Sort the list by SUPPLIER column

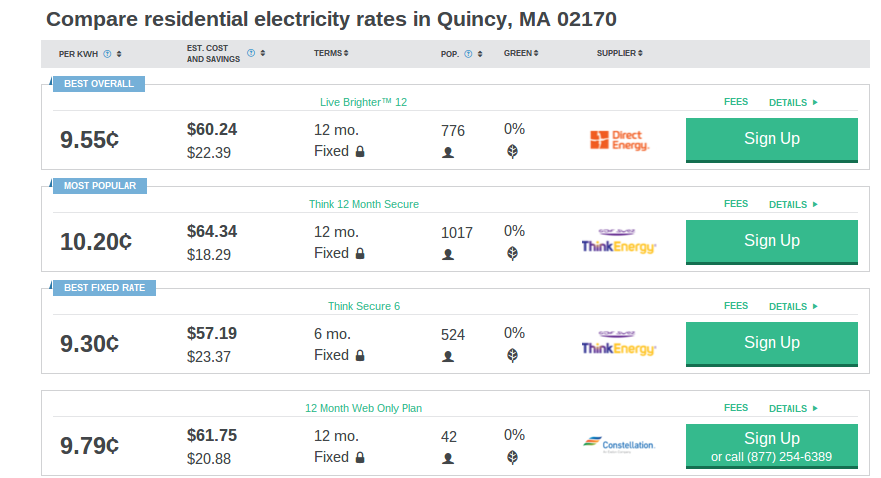click(x=619, y=53)
